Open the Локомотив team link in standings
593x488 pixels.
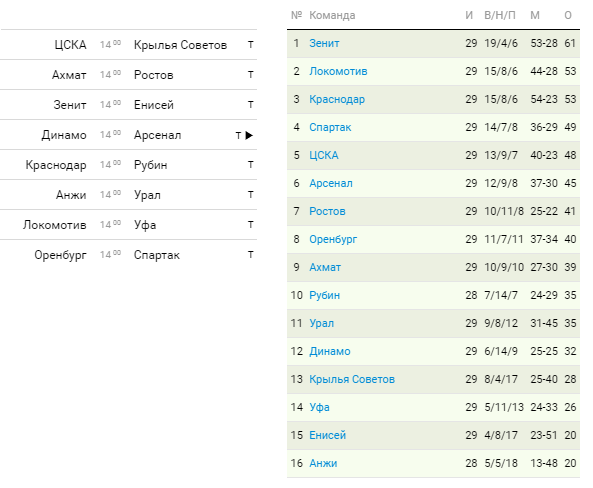coord(338,71)
